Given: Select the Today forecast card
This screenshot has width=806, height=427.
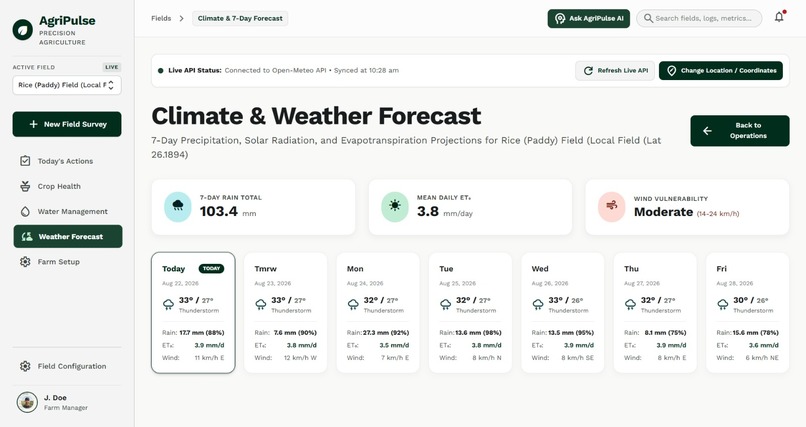Looking at the screenshot, I should [193, 312].
